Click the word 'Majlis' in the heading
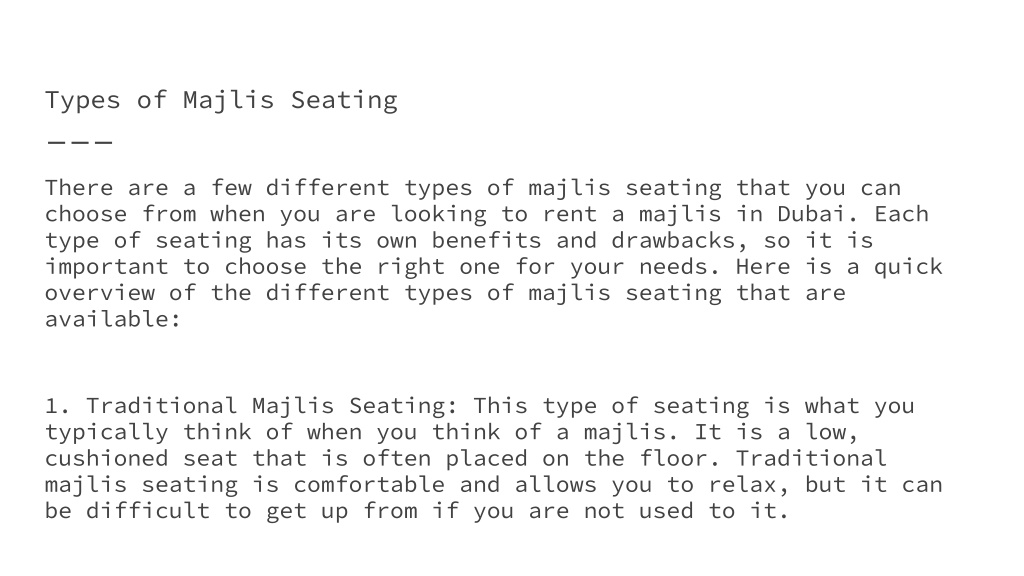The width and height of the screenshot is (1024, 576). pos(229,101)
